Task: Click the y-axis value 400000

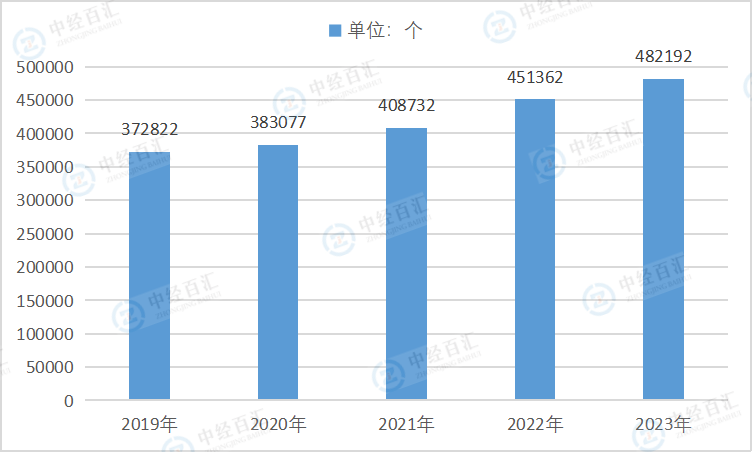Action: (x=45, y=134)
